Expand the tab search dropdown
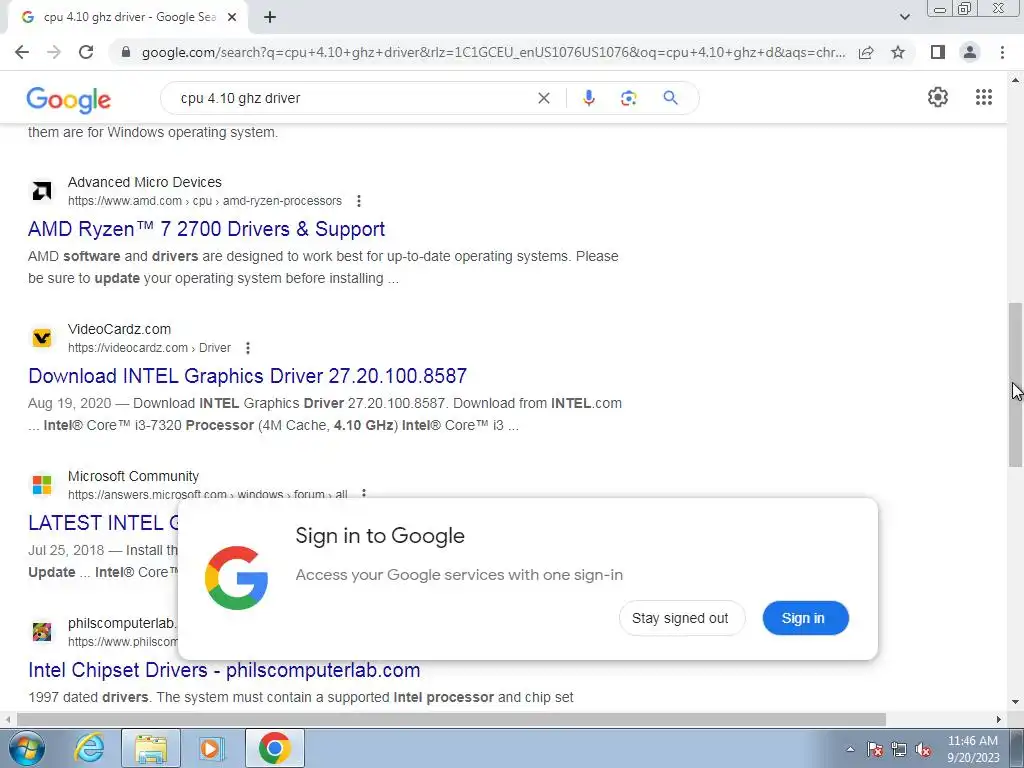 click(x=904, y=17)
